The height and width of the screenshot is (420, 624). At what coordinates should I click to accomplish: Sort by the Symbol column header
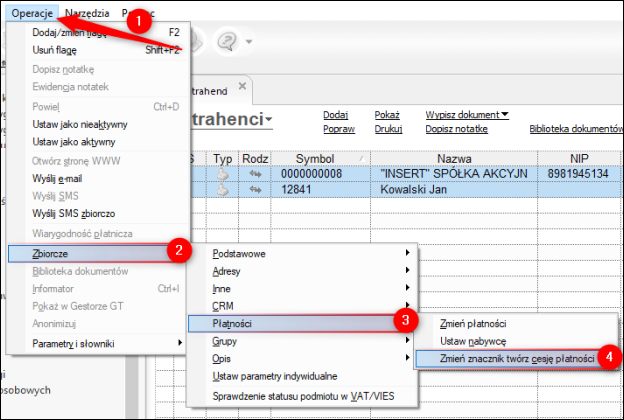[x=320, y=159]
